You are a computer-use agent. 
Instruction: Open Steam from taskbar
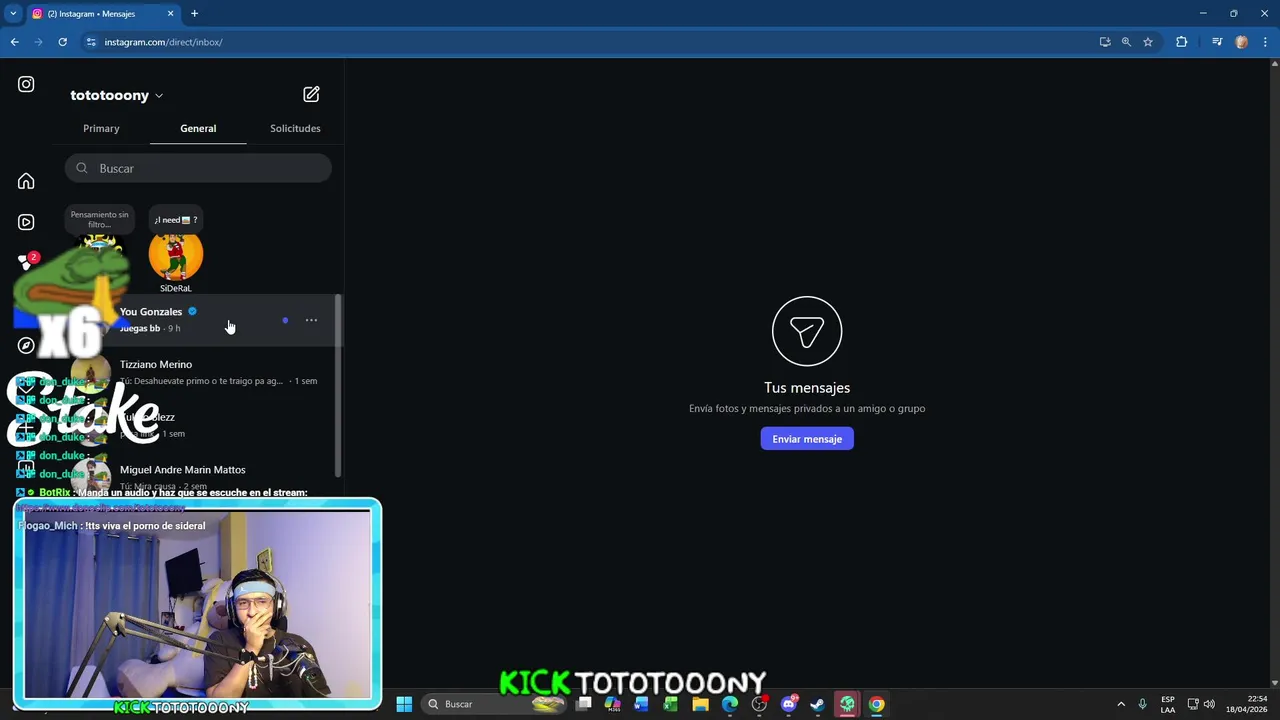pos(817,704)
